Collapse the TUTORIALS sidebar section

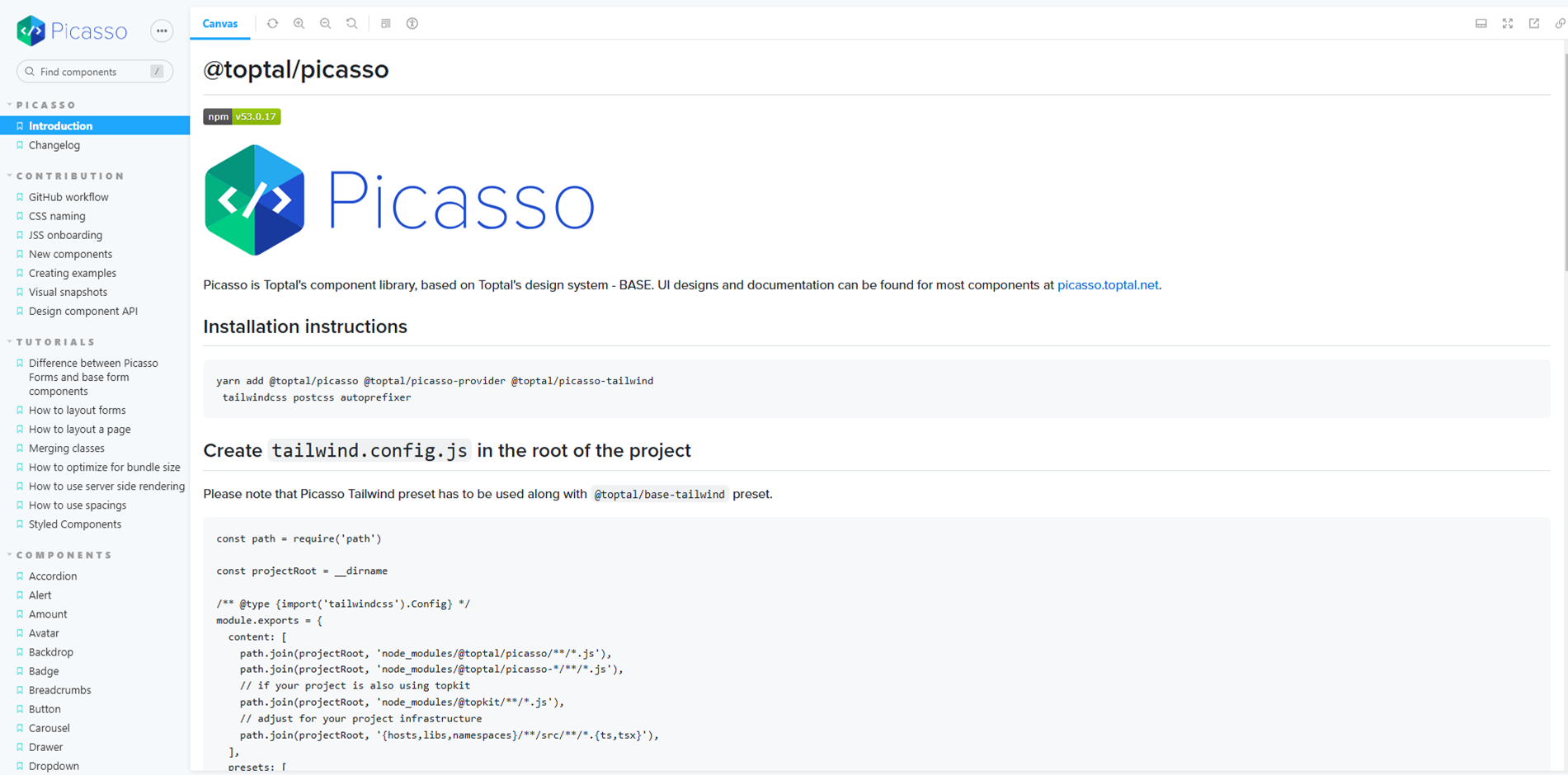pos(55,341)
